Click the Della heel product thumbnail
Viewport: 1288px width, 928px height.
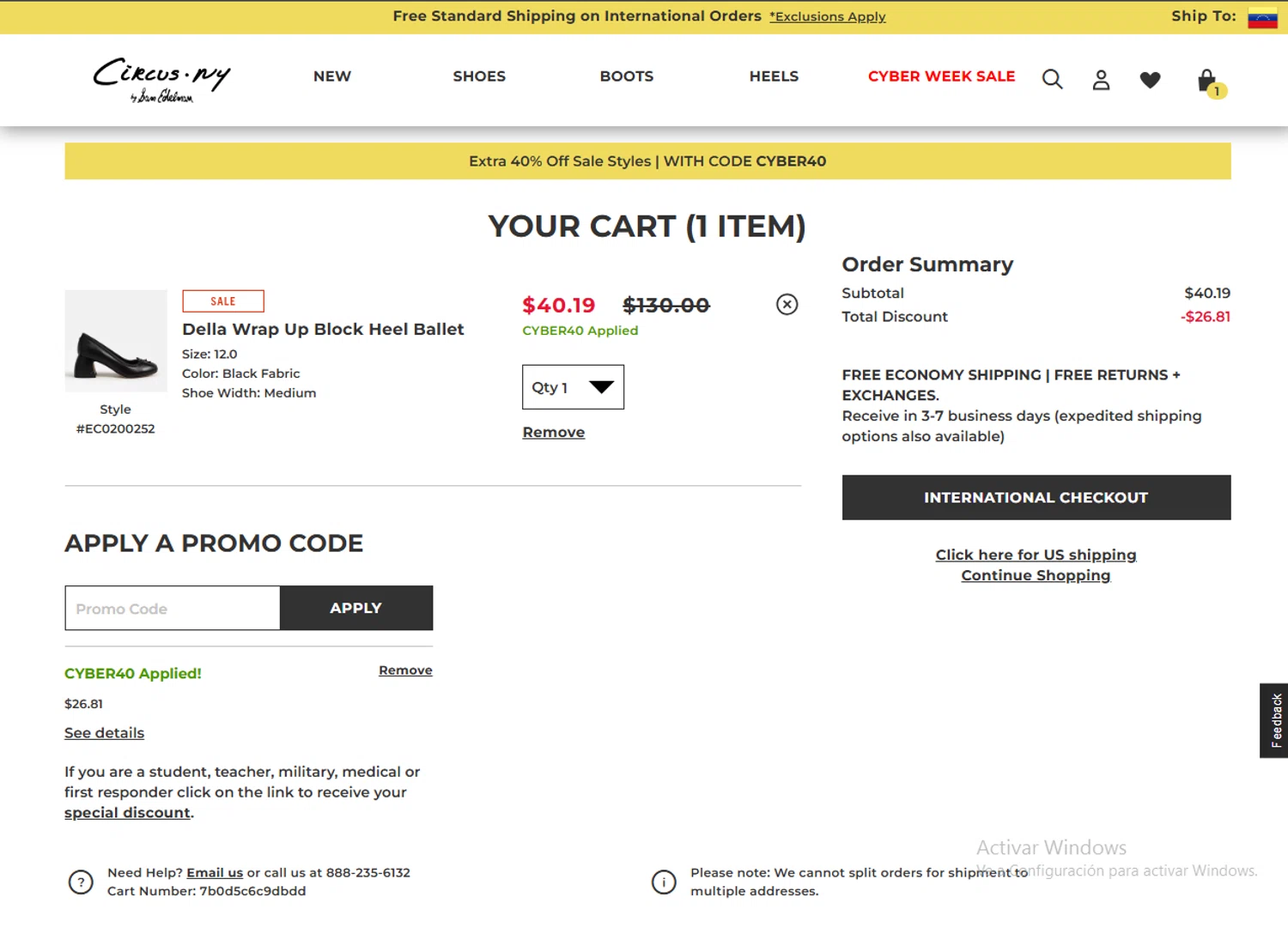coord(116,341)
